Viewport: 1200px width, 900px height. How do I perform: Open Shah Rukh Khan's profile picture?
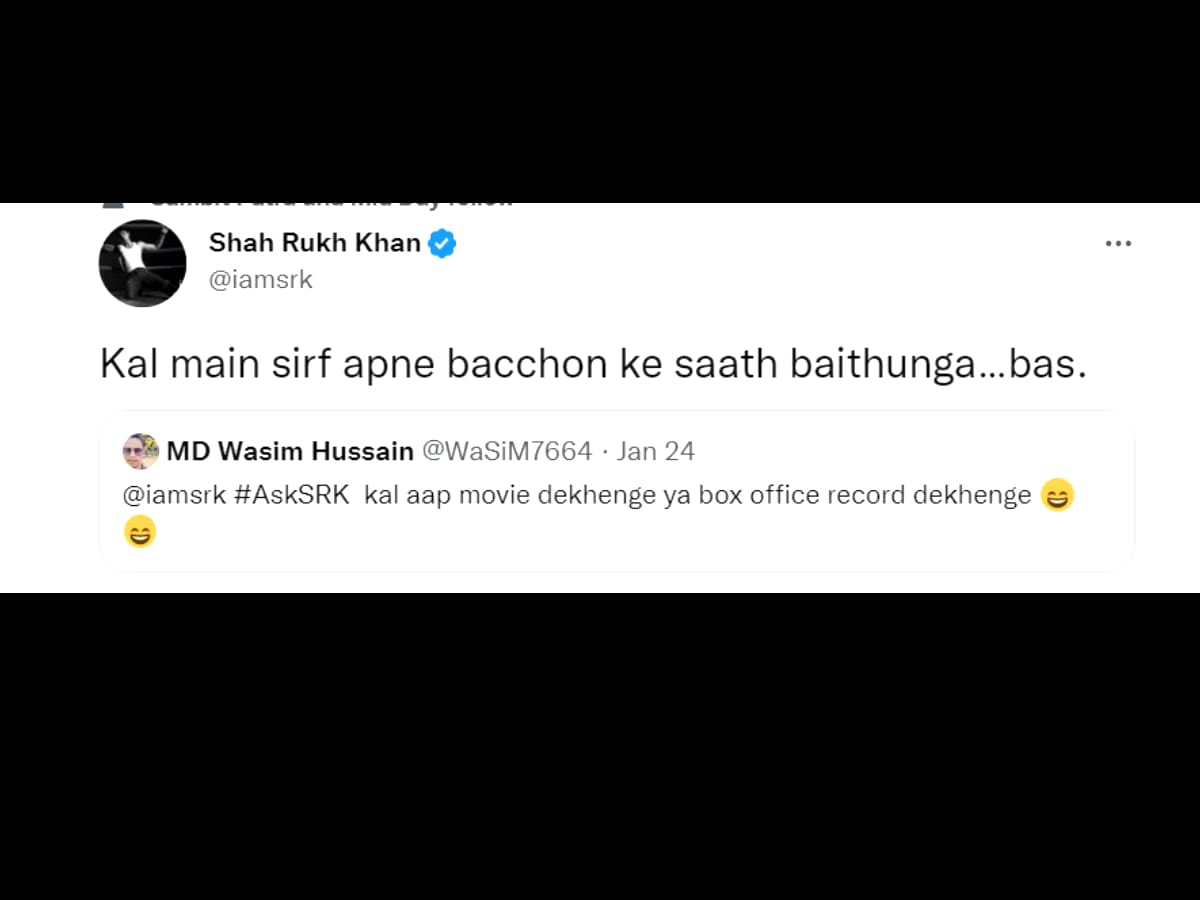pos(142,263)
